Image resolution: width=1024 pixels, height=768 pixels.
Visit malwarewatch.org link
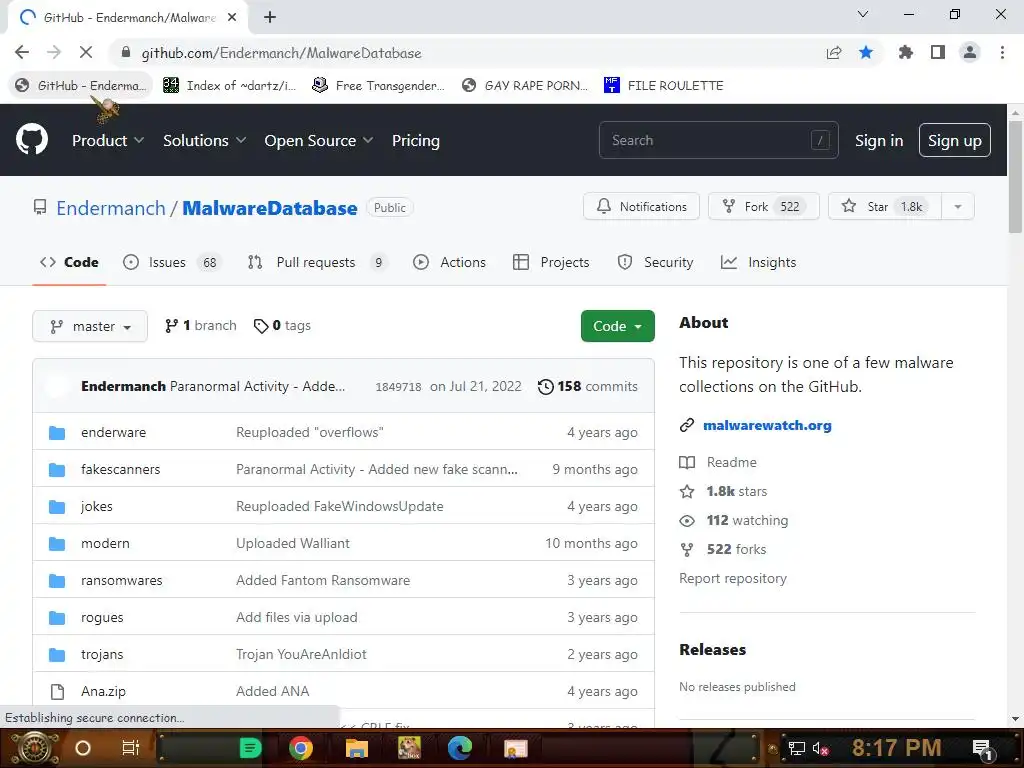pyautogui.click(x=767, y=425)
